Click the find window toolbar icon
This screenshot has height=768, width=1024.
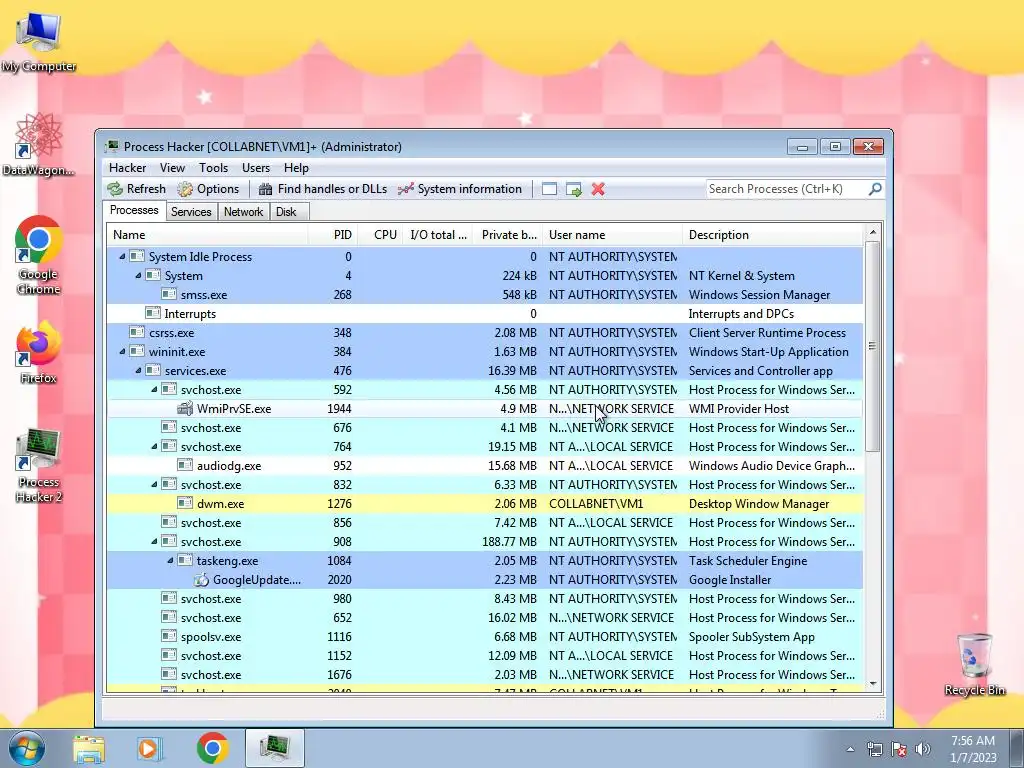[x=549, y=189]
